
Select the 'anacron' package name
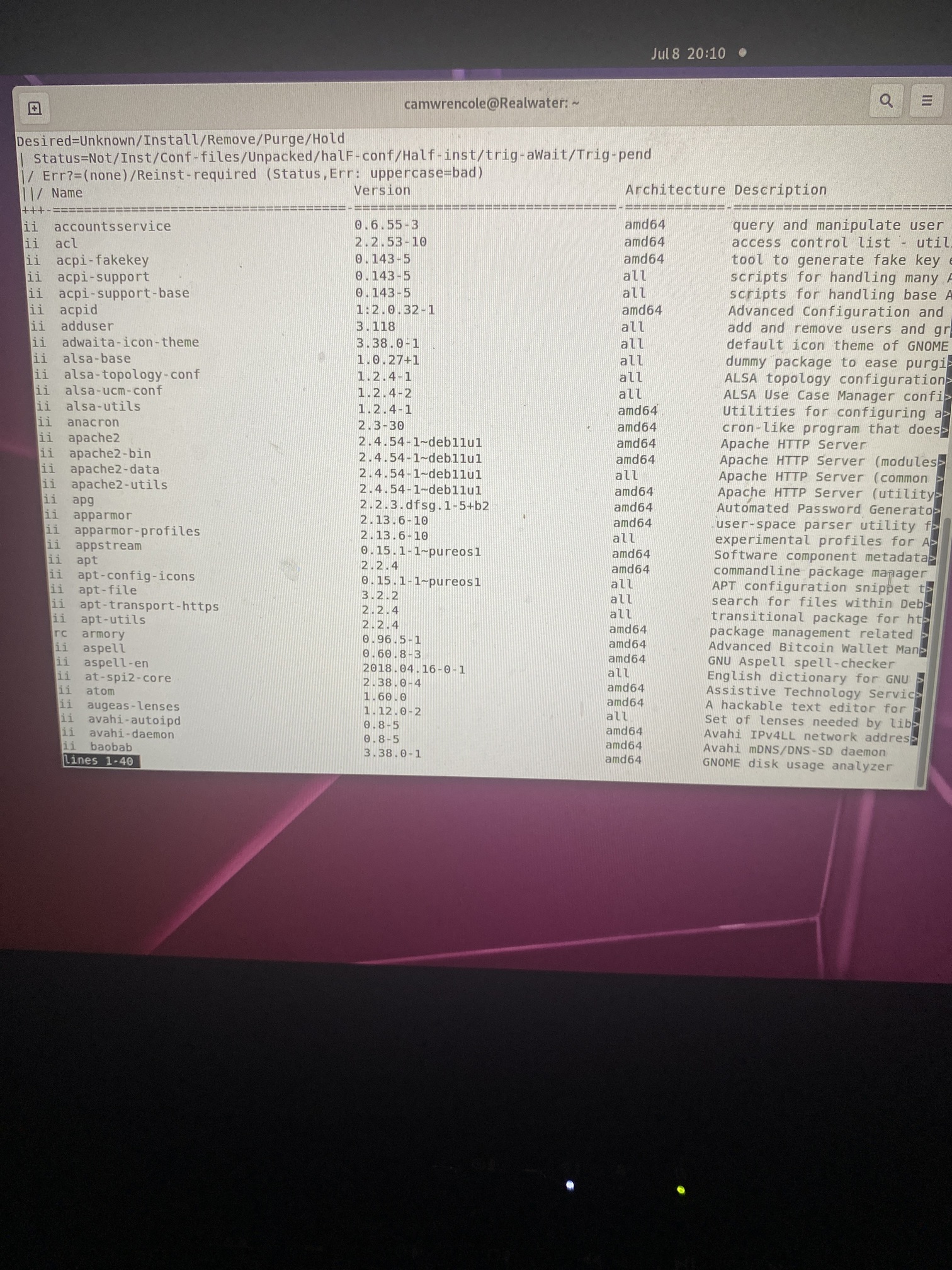(93, 422)
